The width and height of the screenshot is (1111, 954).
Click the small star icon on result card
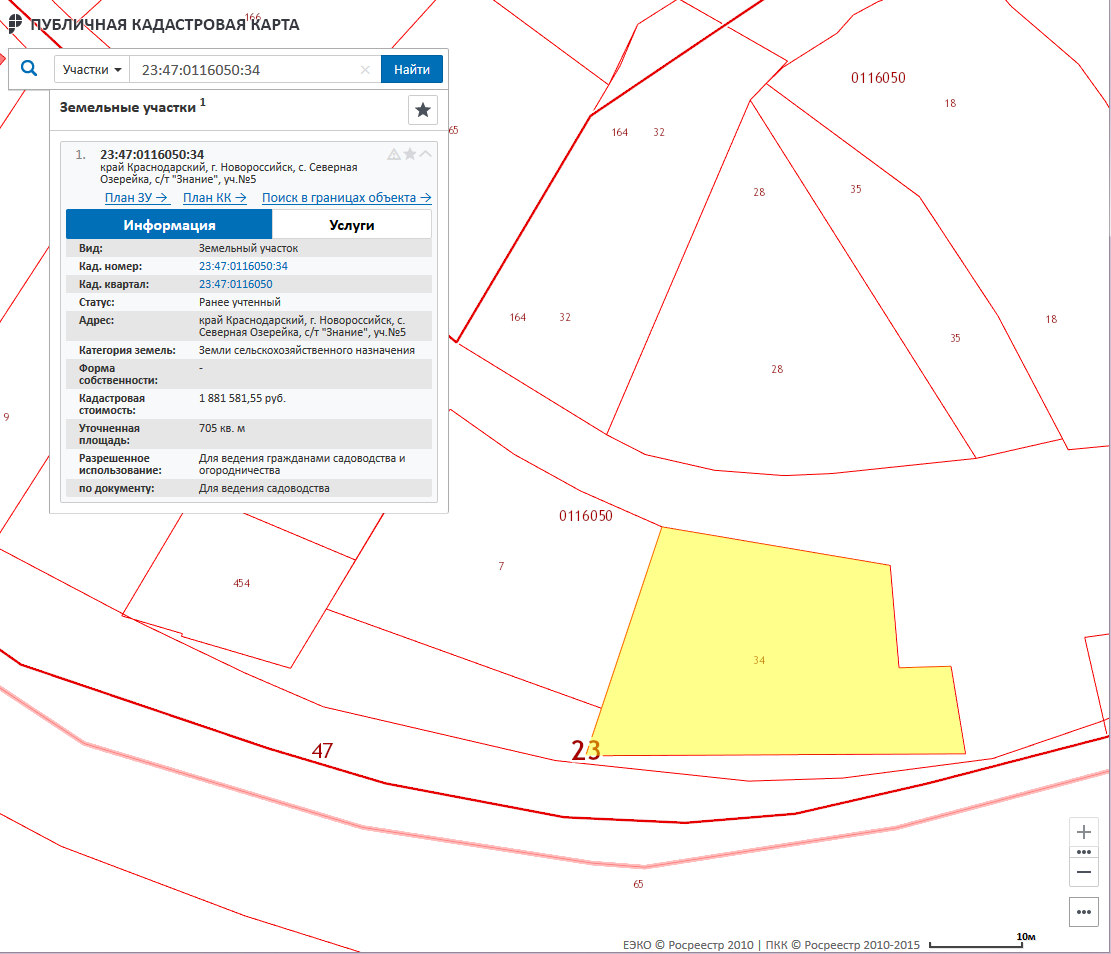pyautogui.click(x=410, y=154)
